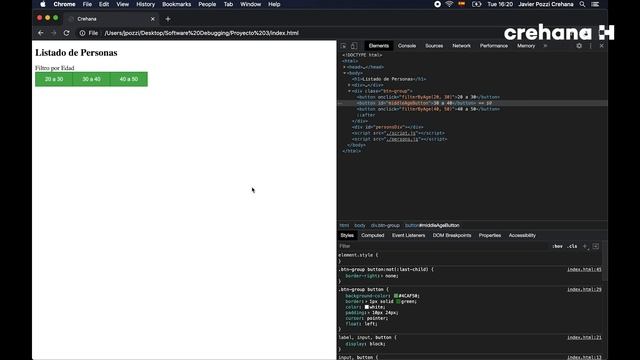Viewport: 640px width, 360px height.
Task: Open the Network tab
Action: (462, 46)
